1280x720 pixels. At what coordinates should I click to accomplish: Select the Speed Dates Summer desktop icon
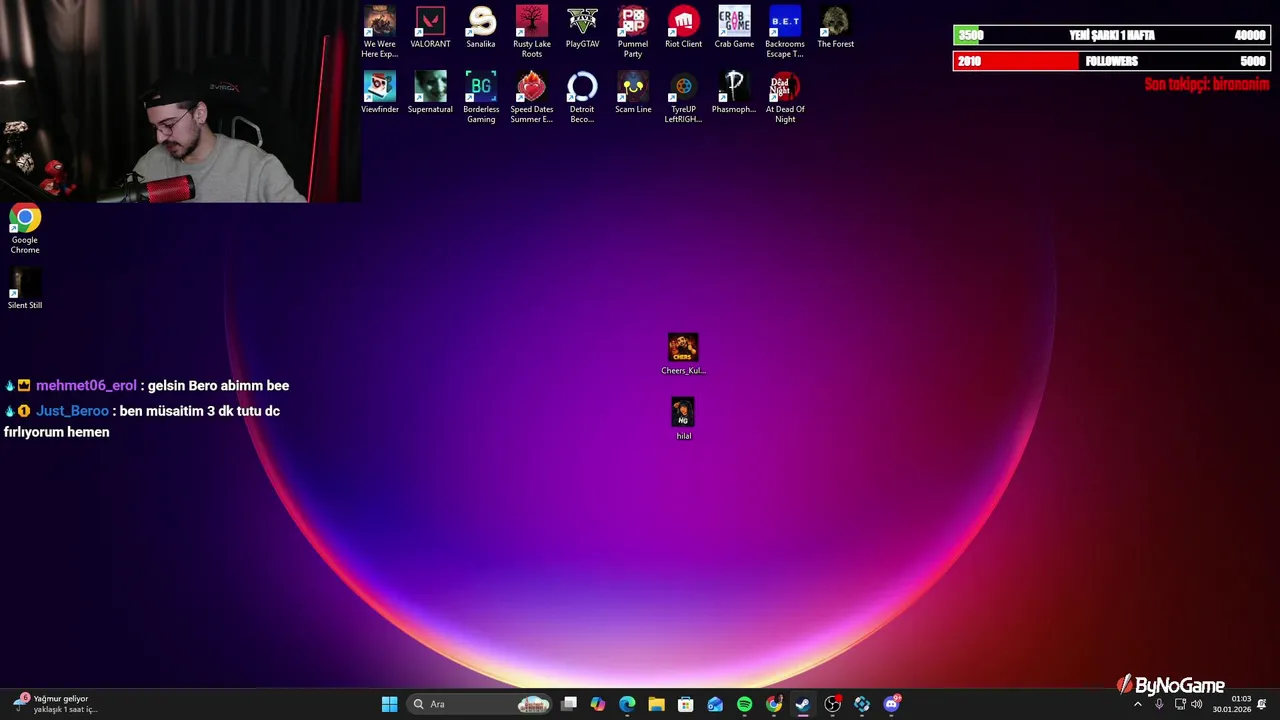(x=532, y=98)
